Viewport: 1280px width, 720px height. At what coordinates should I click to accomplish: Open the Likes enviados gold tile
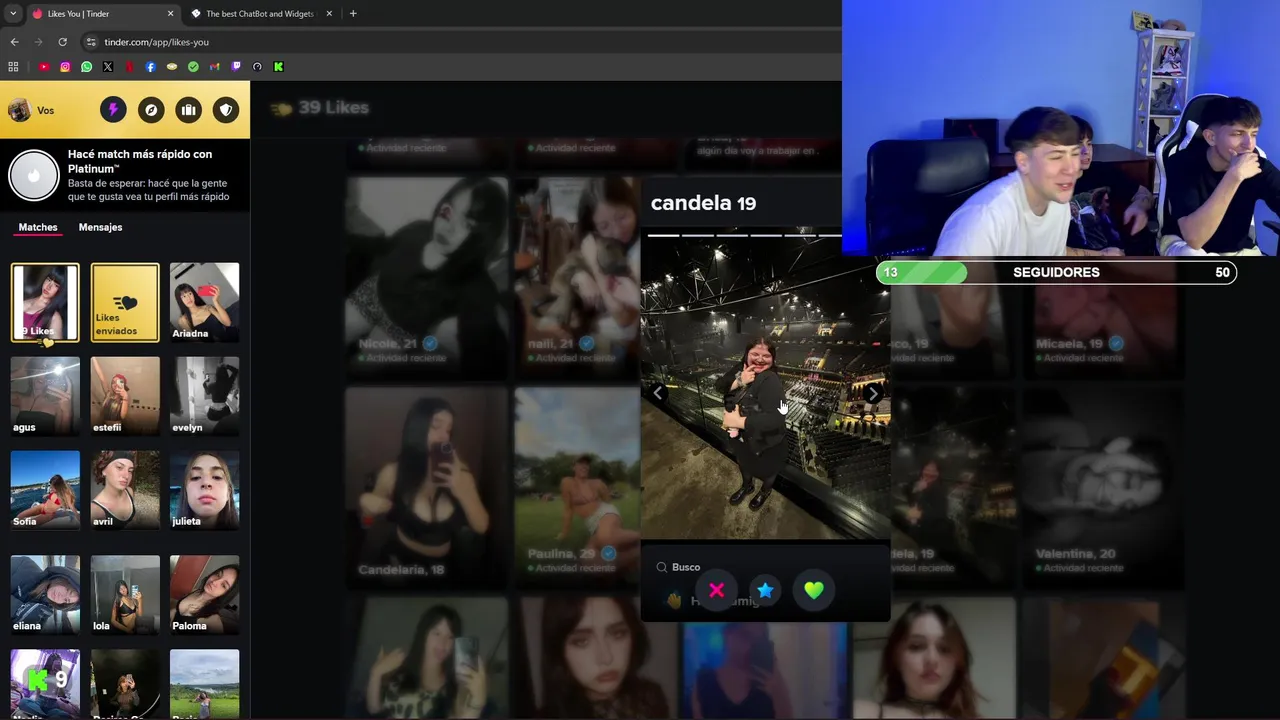125,303
